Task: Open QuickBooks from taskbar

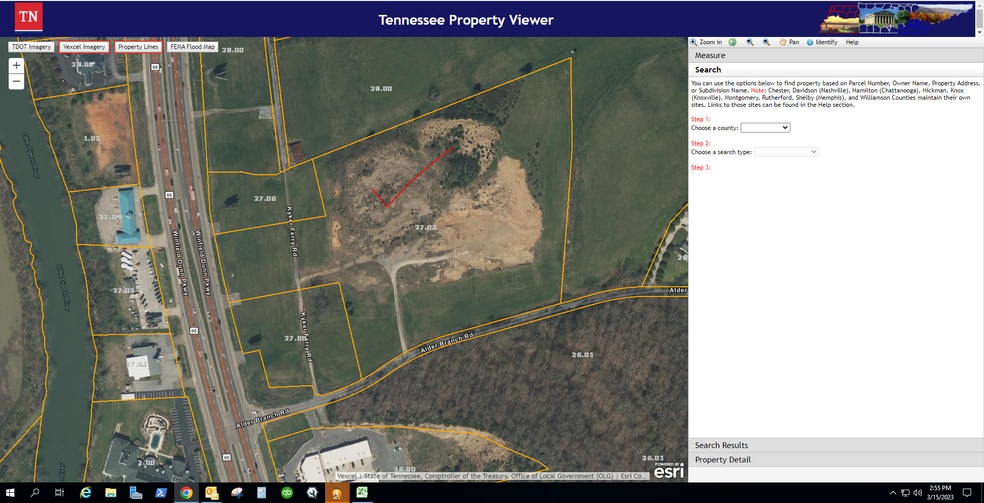Action: (287, 492)
